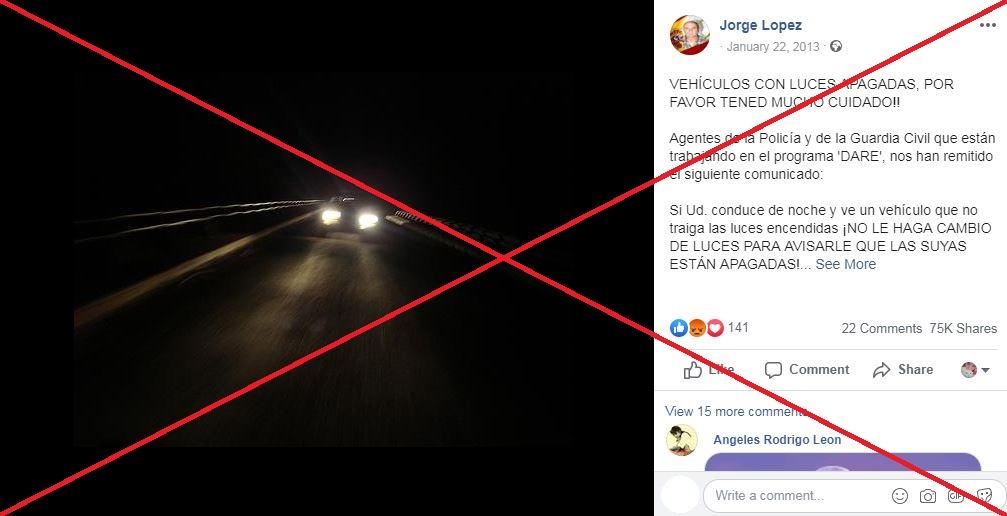The height and width of the screenshot is (516, 1007).
Task: Open the 22 Comments link
Action: 881,328
